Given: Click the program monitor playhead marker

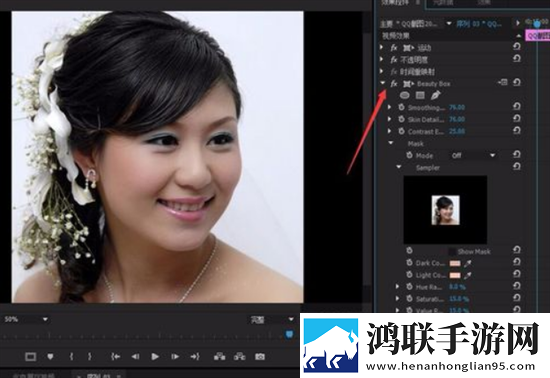Looking at the screenshot, I should click(x=289, y=334).
